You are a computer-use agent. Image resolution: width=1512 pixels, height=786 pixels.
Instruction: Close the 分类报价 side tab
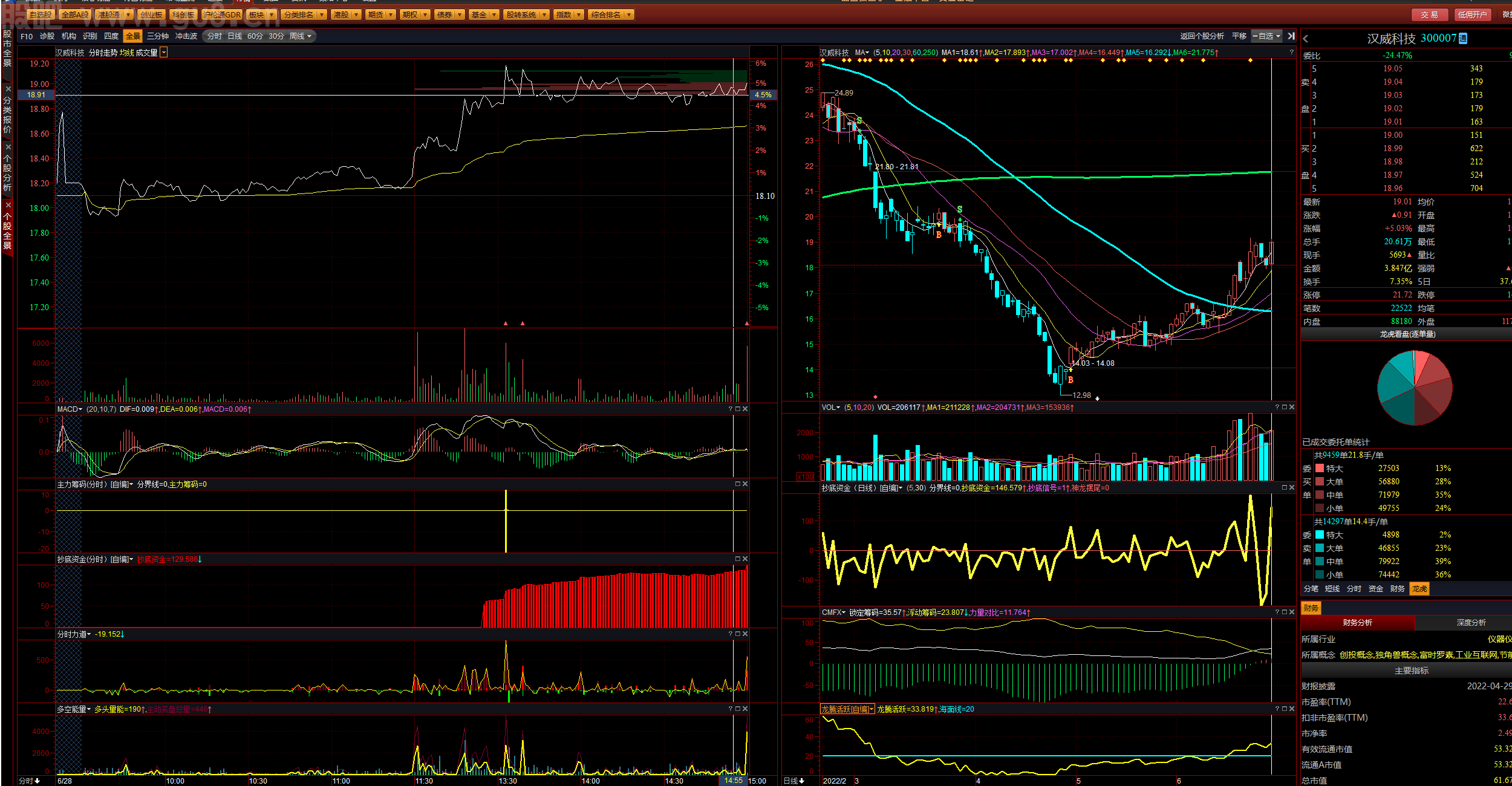click(8, 89)
